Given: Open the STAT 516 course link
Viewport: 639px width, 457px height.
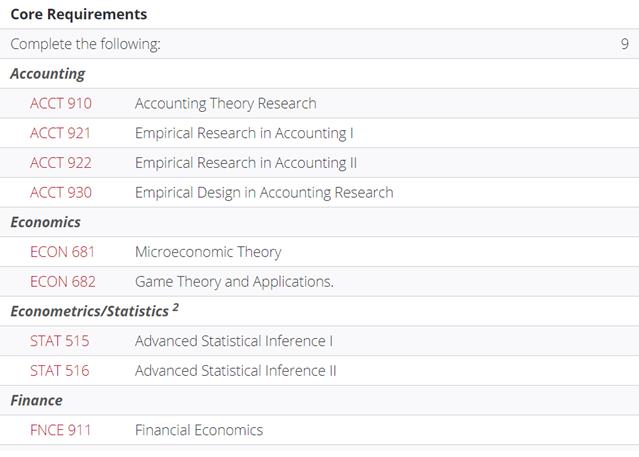Looking at the screenshot, I should 59,371.
